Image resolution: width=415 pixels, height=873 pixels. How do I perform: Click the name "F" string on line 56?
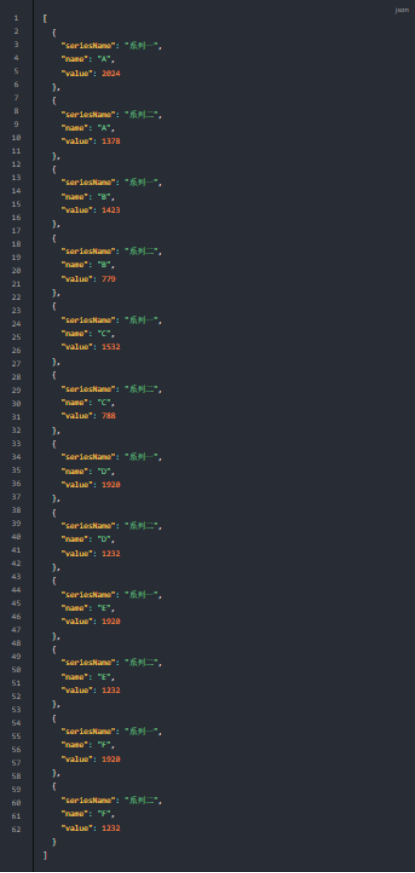click(x=106, y=744)
